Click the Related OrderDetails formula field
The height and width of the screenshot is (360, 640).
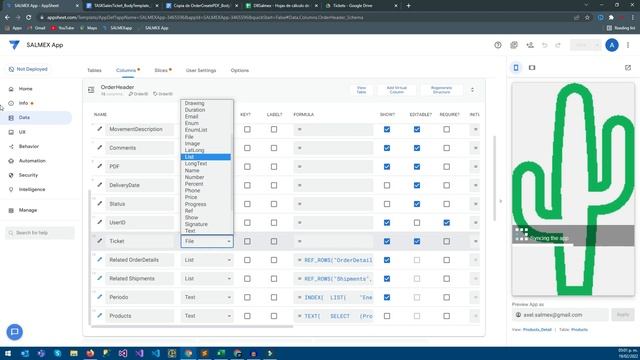[x=333, y=260]
